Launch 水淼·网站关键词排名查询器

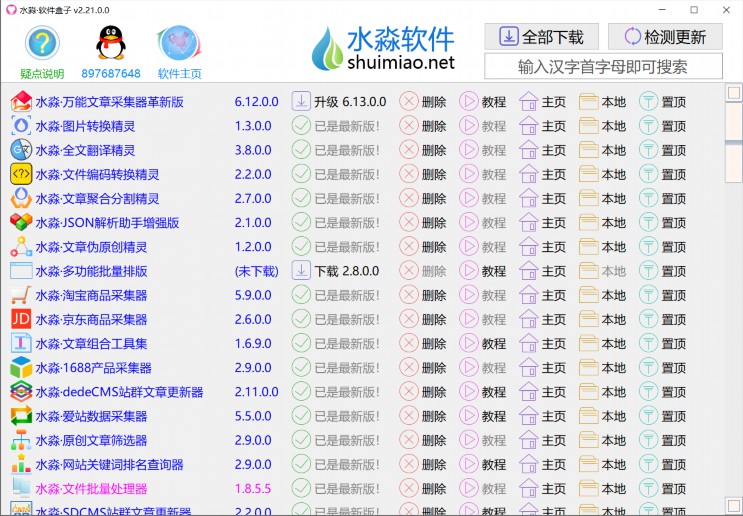pos(109,464)
